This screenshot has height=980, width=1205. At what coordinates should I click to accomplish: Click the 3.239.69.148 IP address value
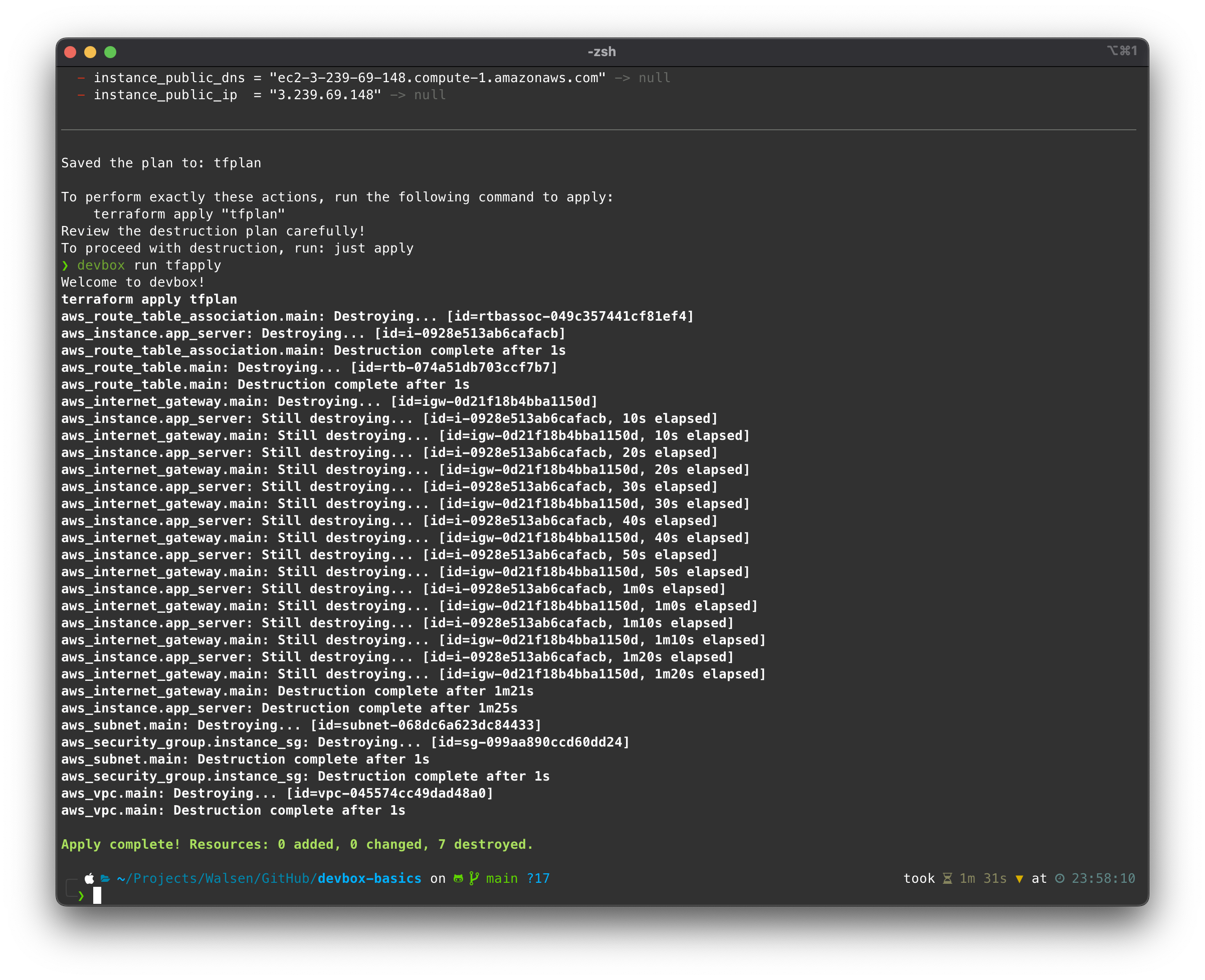click(325, 95)
